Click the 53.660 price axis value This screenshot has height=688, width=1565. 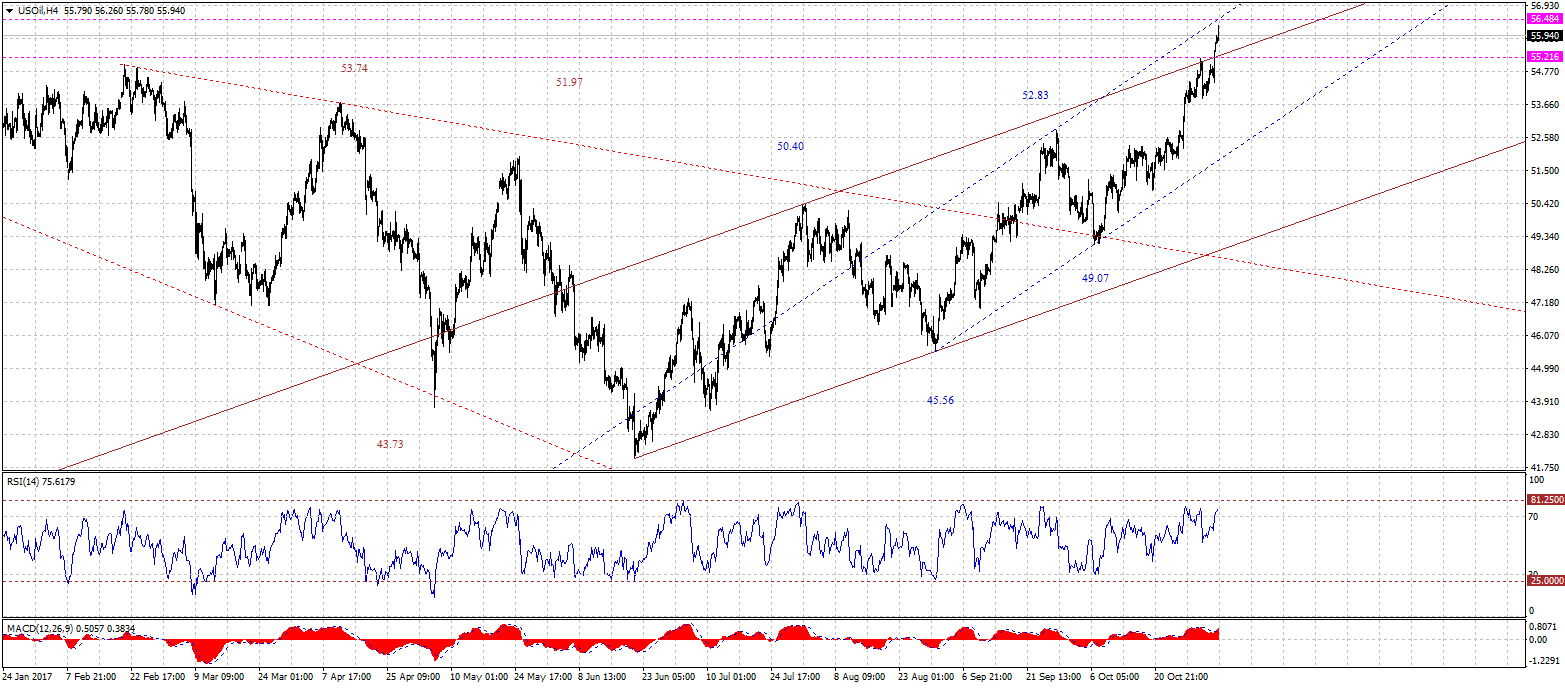click(x=1544, y=104)
